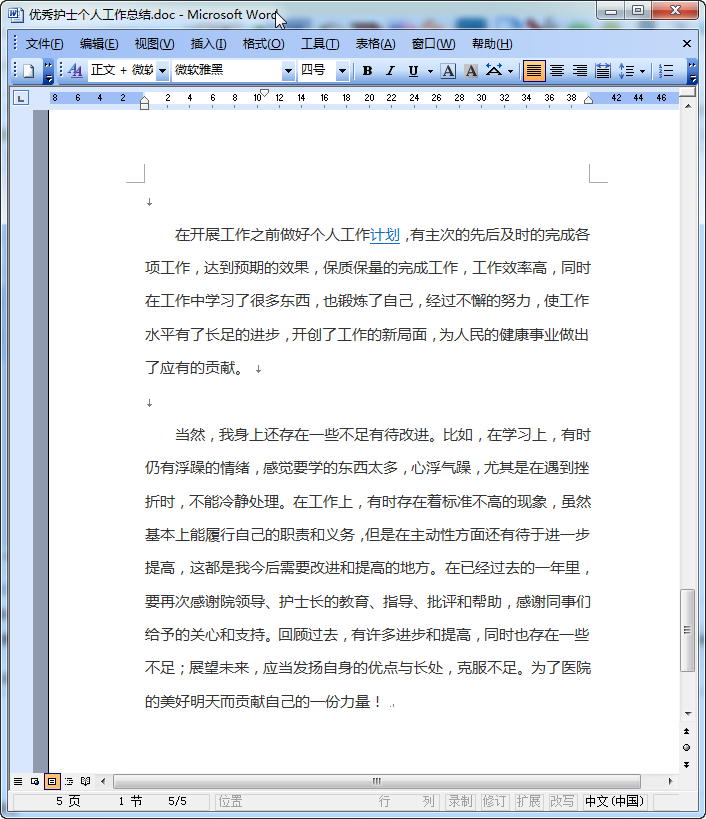This screenshot has height=819, width=706.
Task: Apply character shading icon
Action: [471, 71]
